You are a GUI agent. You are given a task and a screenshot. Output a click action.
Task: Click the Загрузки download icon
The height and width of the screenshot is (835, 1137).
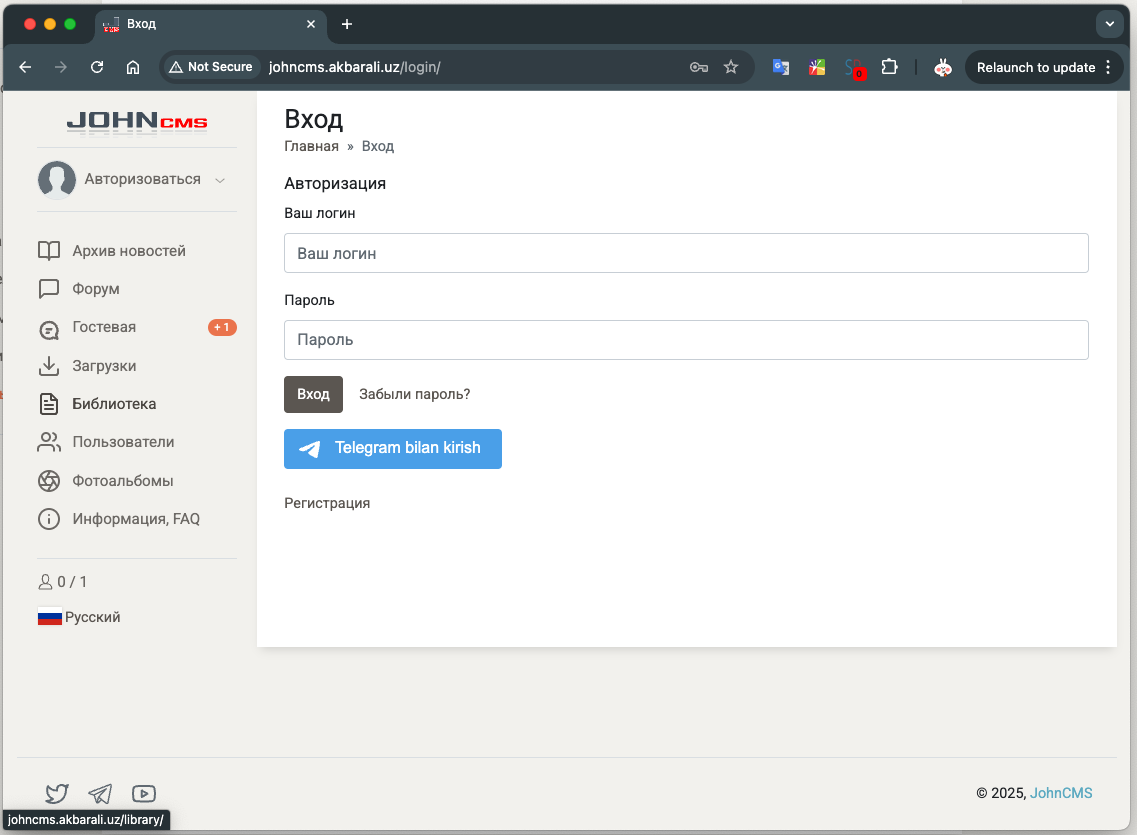(x=49, y=366)
